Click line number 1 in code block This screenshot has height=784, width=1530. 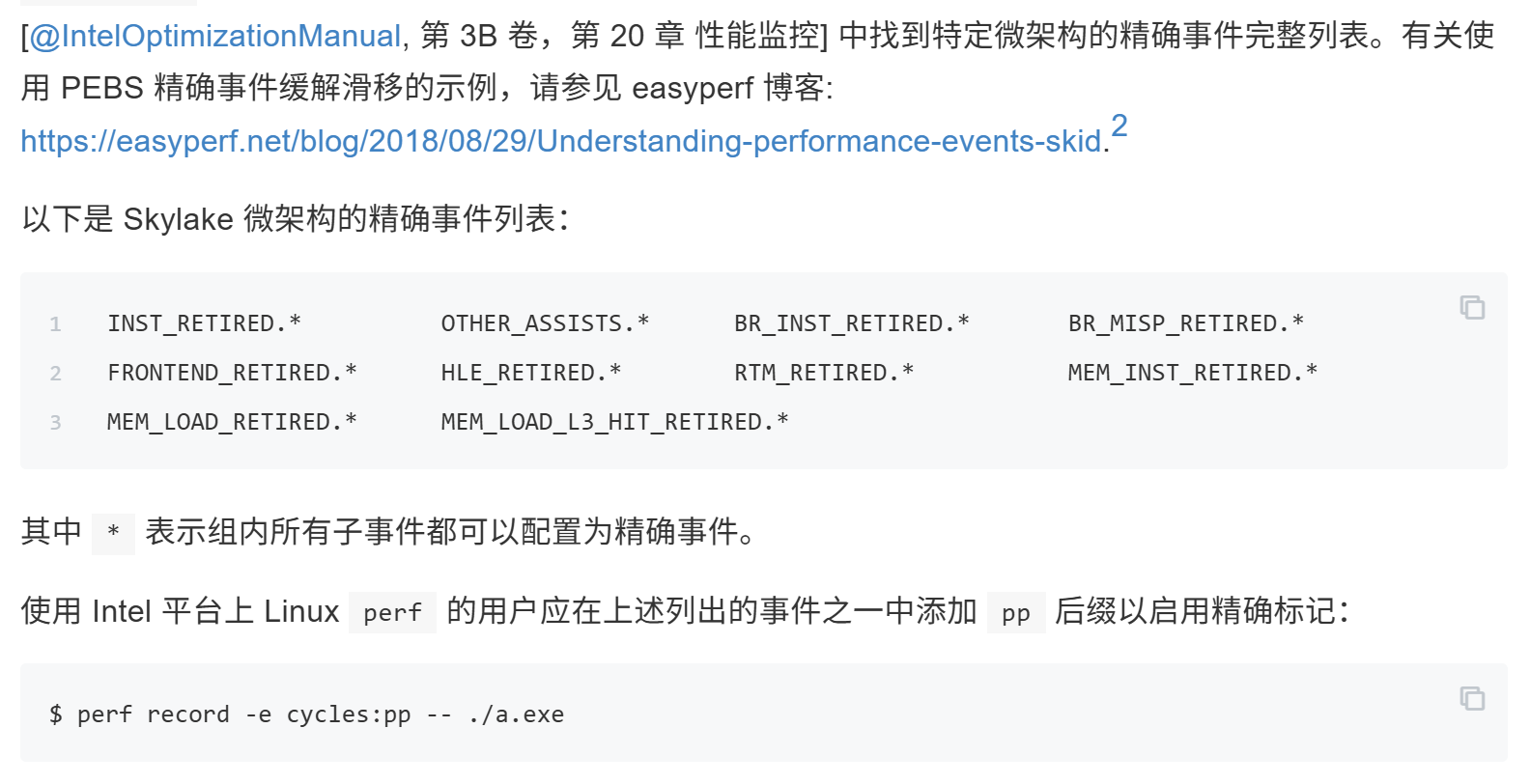(55, 324)
